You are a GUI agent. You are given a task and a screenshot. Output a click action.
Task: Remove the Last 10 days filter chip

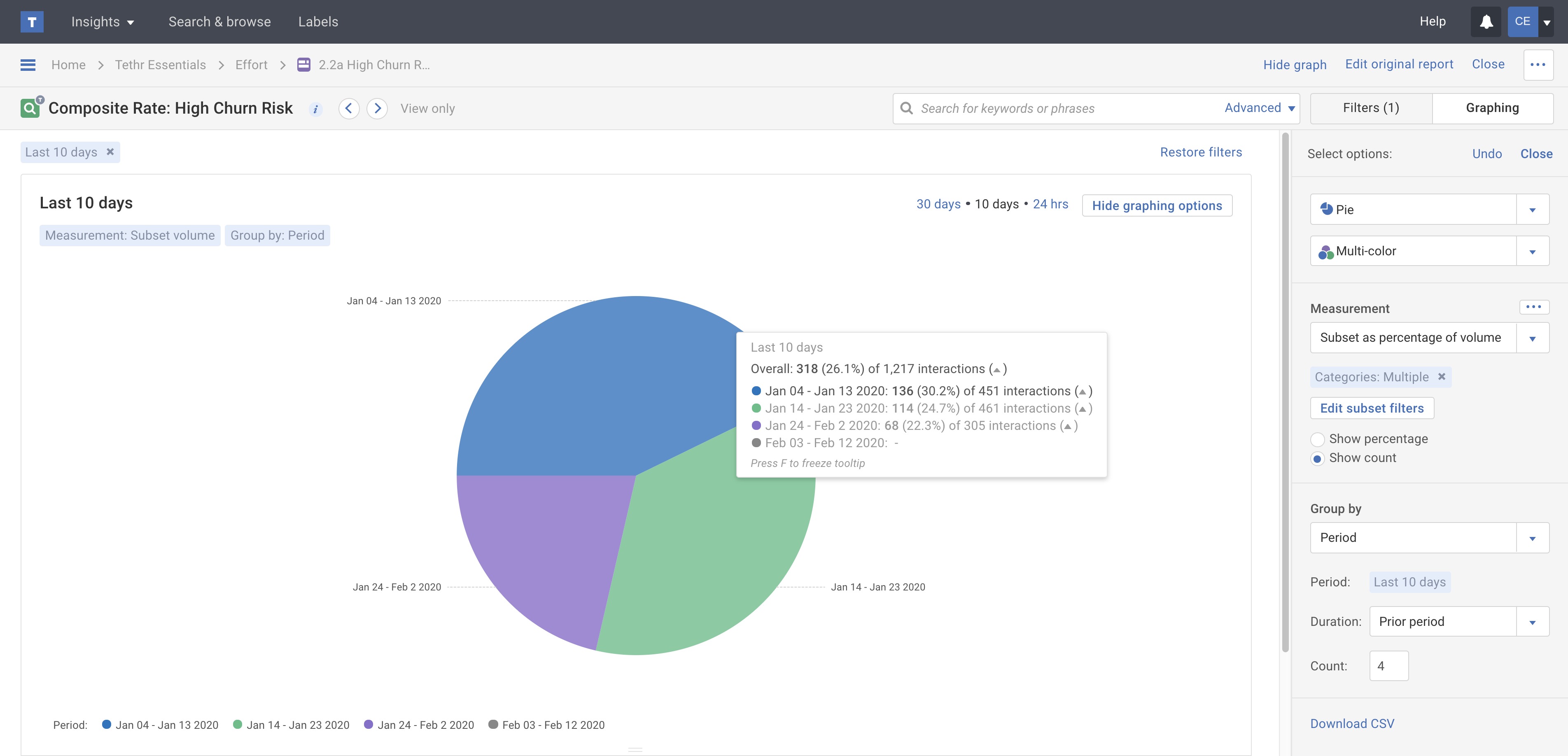(110, 152)
